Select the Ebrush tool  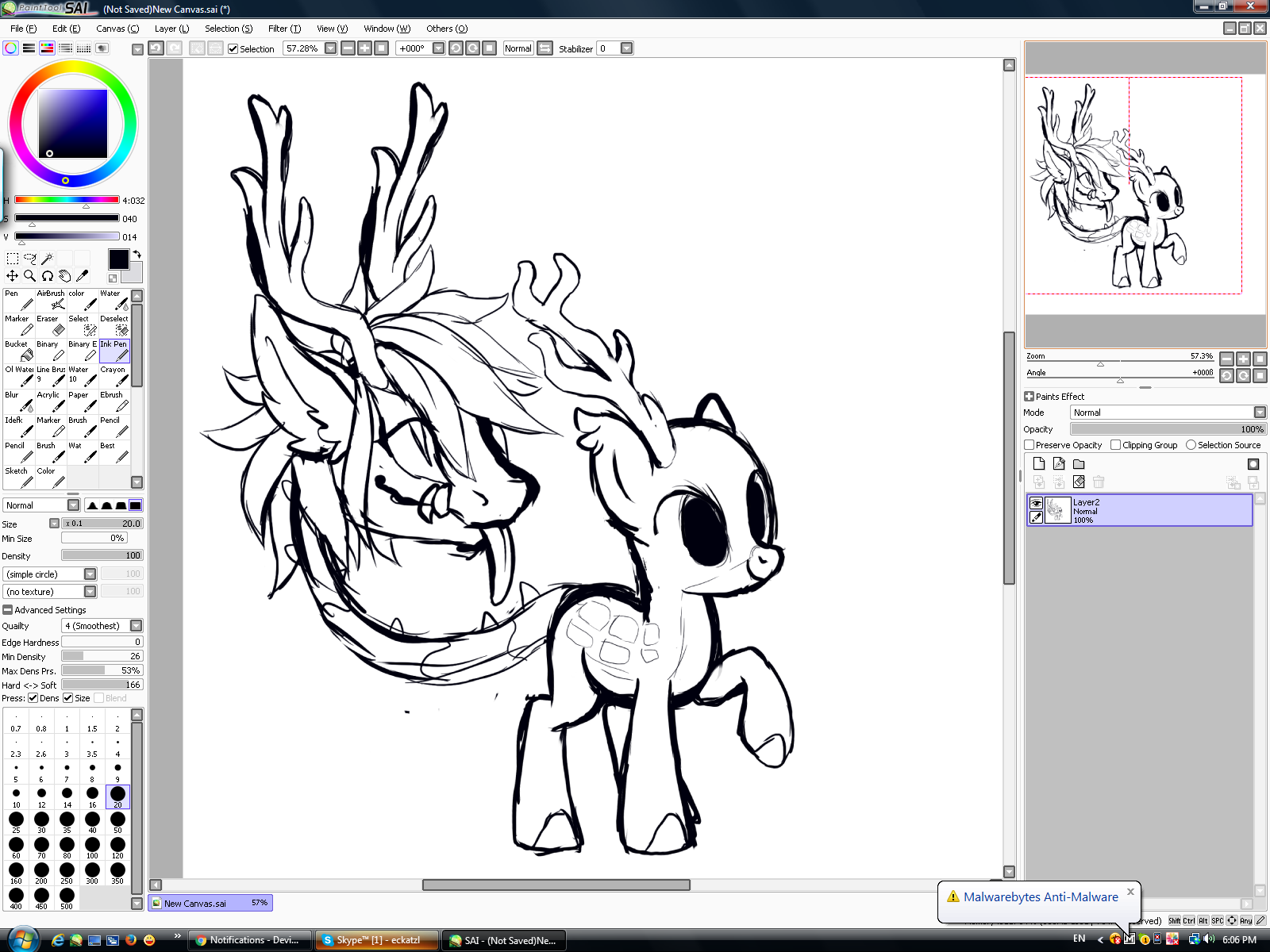(x=114, y=401)
